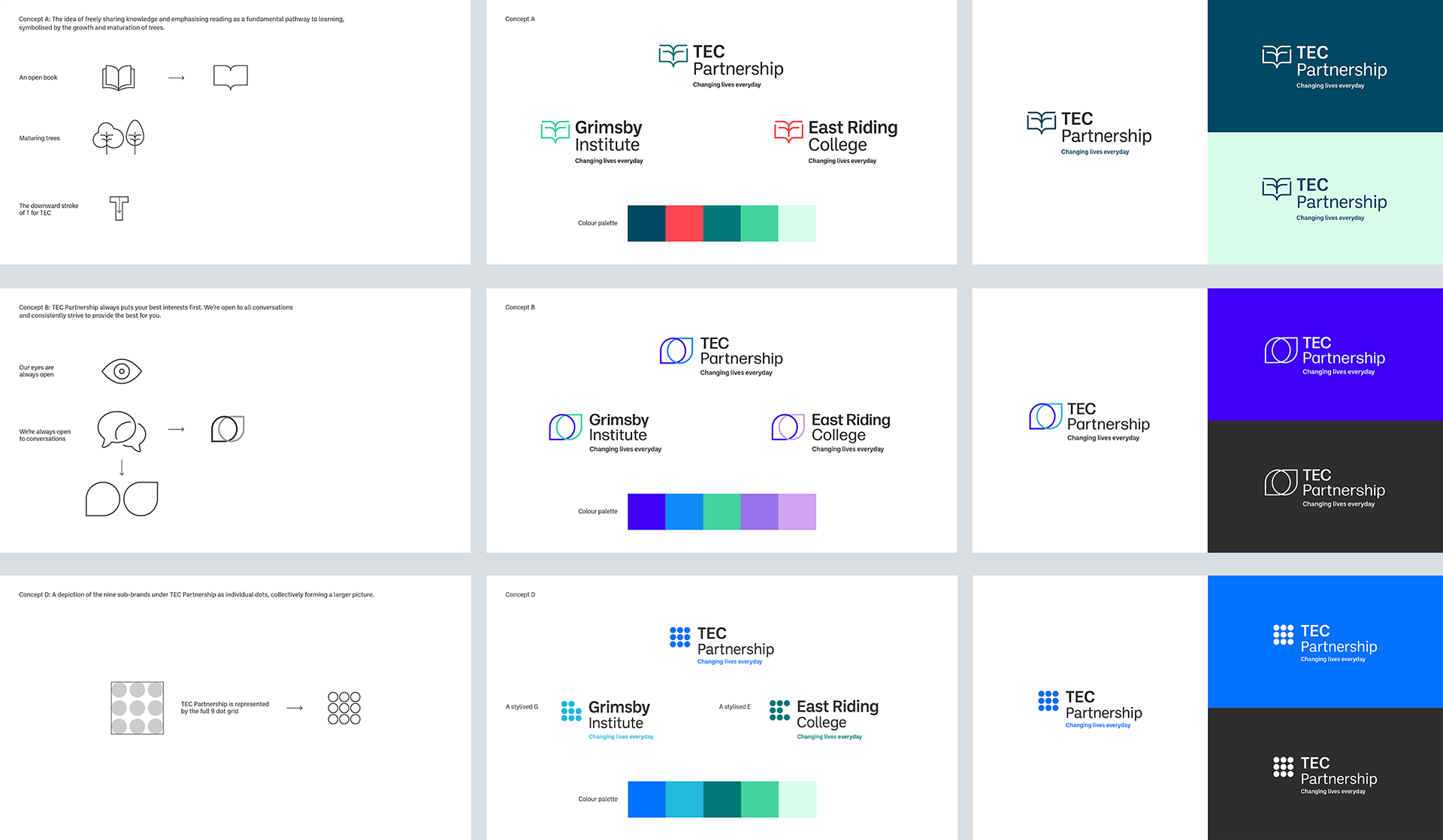Select the cyan swatch in Concept D palette
Image resolution: width=1443 pixels, height=840 pixels.
pos(684,799)
